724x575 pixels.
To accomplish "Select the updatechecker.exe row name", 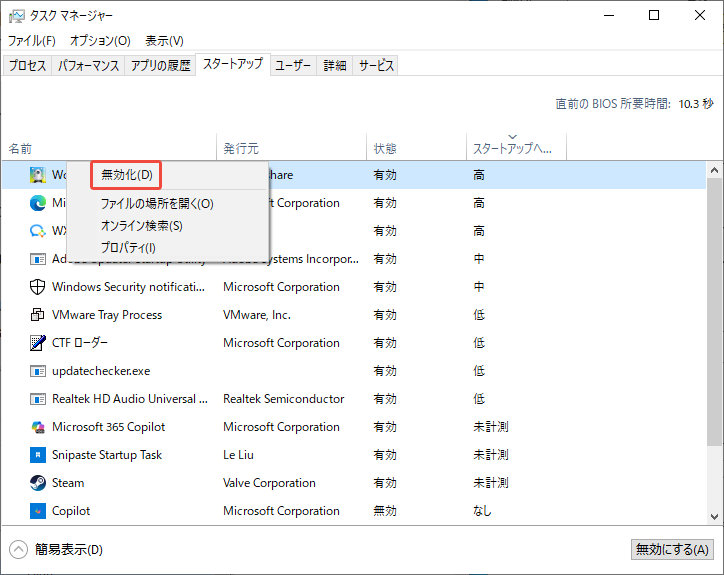I will click(101, 371).
